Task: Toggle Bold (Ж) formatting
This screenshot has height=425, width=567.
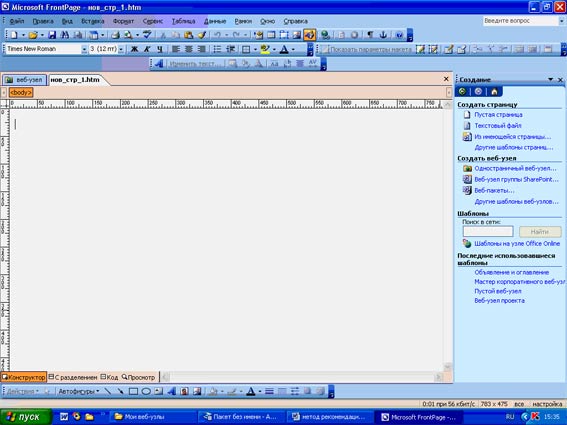Action: click(134, 49)
